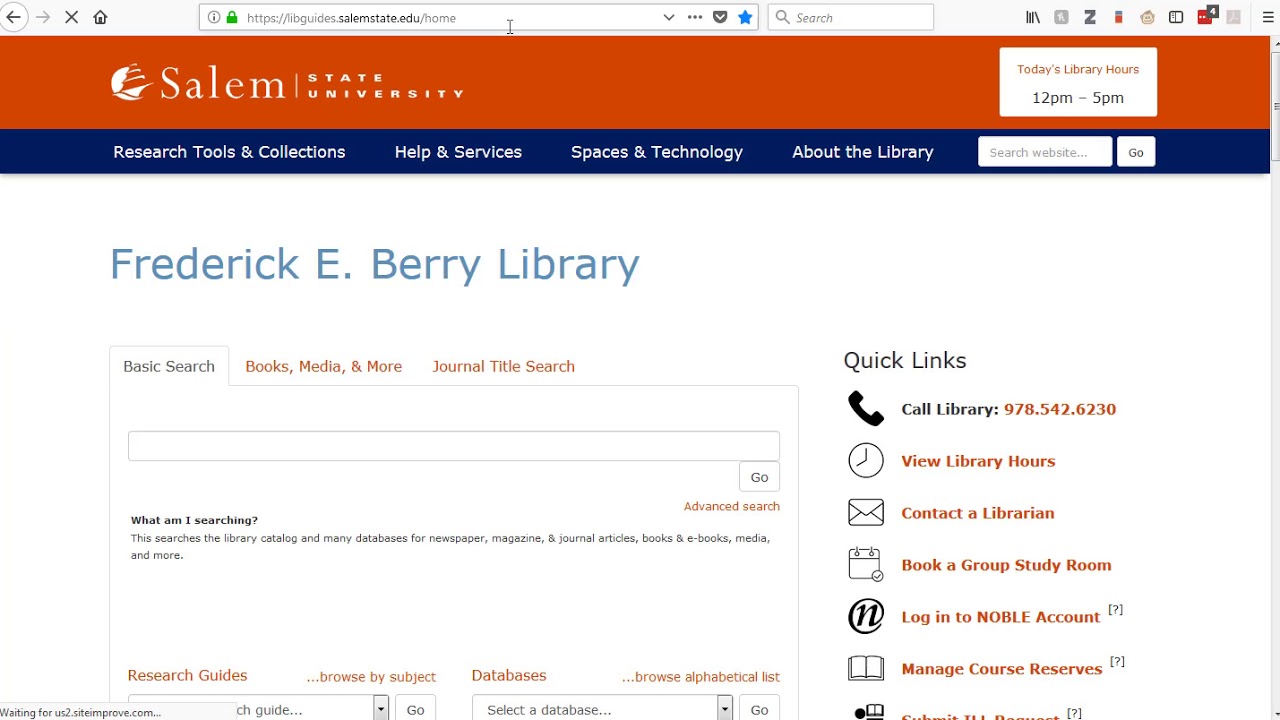Switch to Journal Title Search tab

tap(504, 366)
